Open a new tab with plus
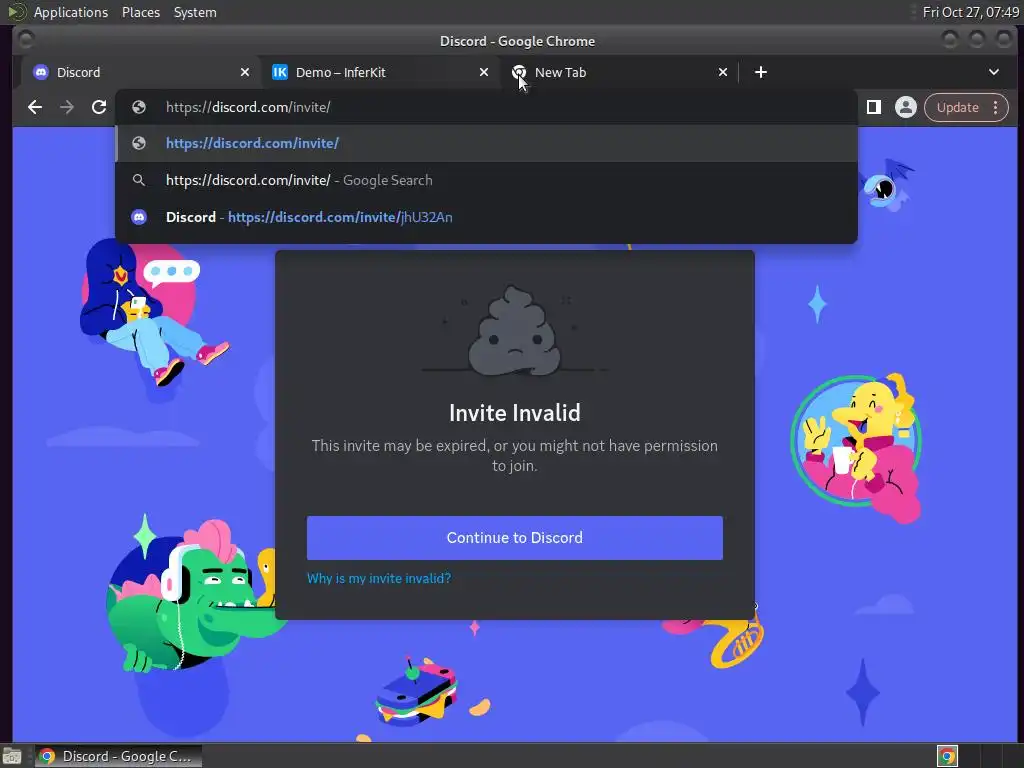The height and width of the screenshot is (768, 1024). tap(761, 72)
